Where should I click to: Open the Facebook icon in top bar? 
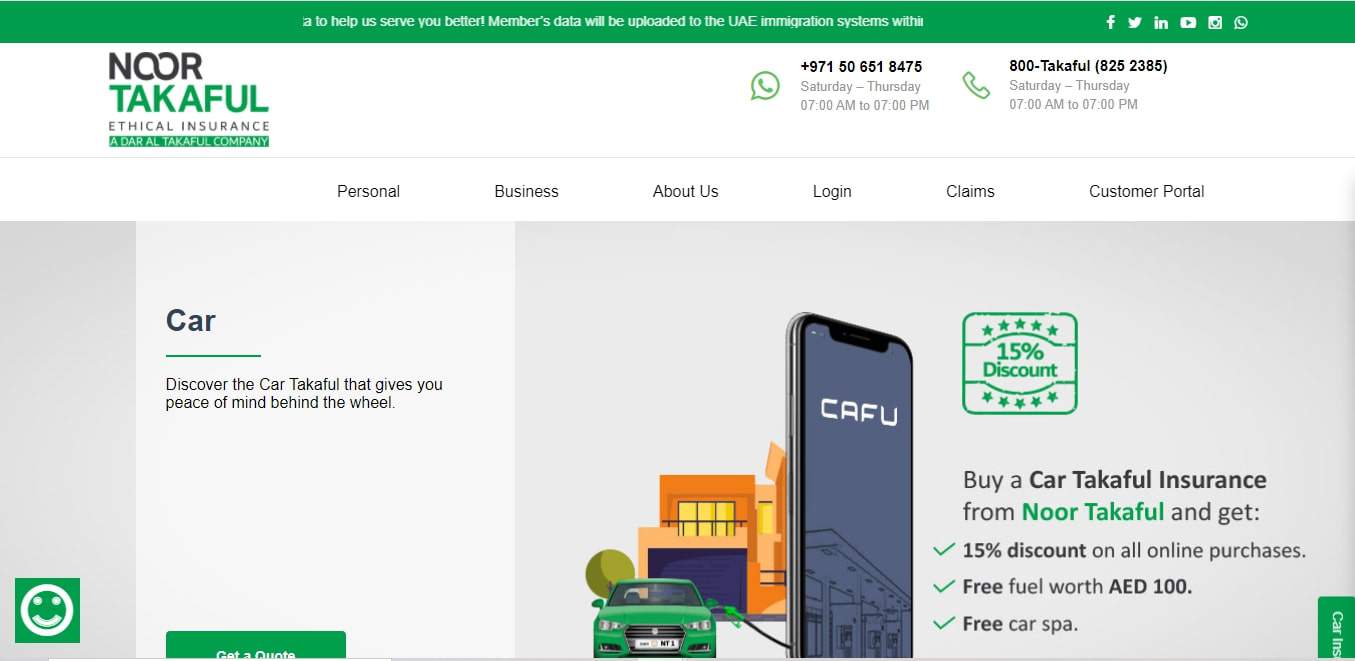[1110, 22]
